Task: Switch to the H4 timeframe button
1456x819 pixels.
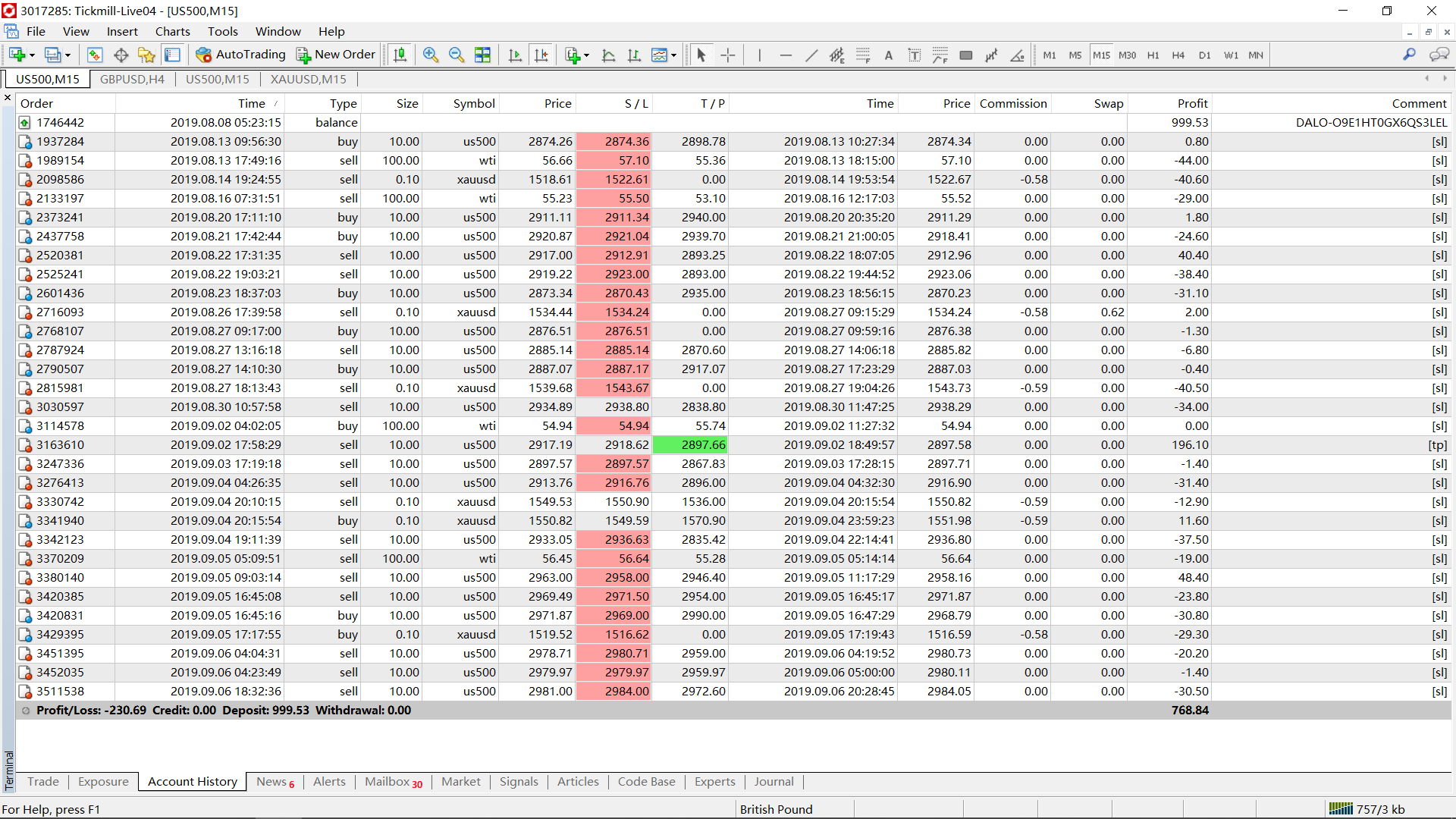Action: point(1178,55)
